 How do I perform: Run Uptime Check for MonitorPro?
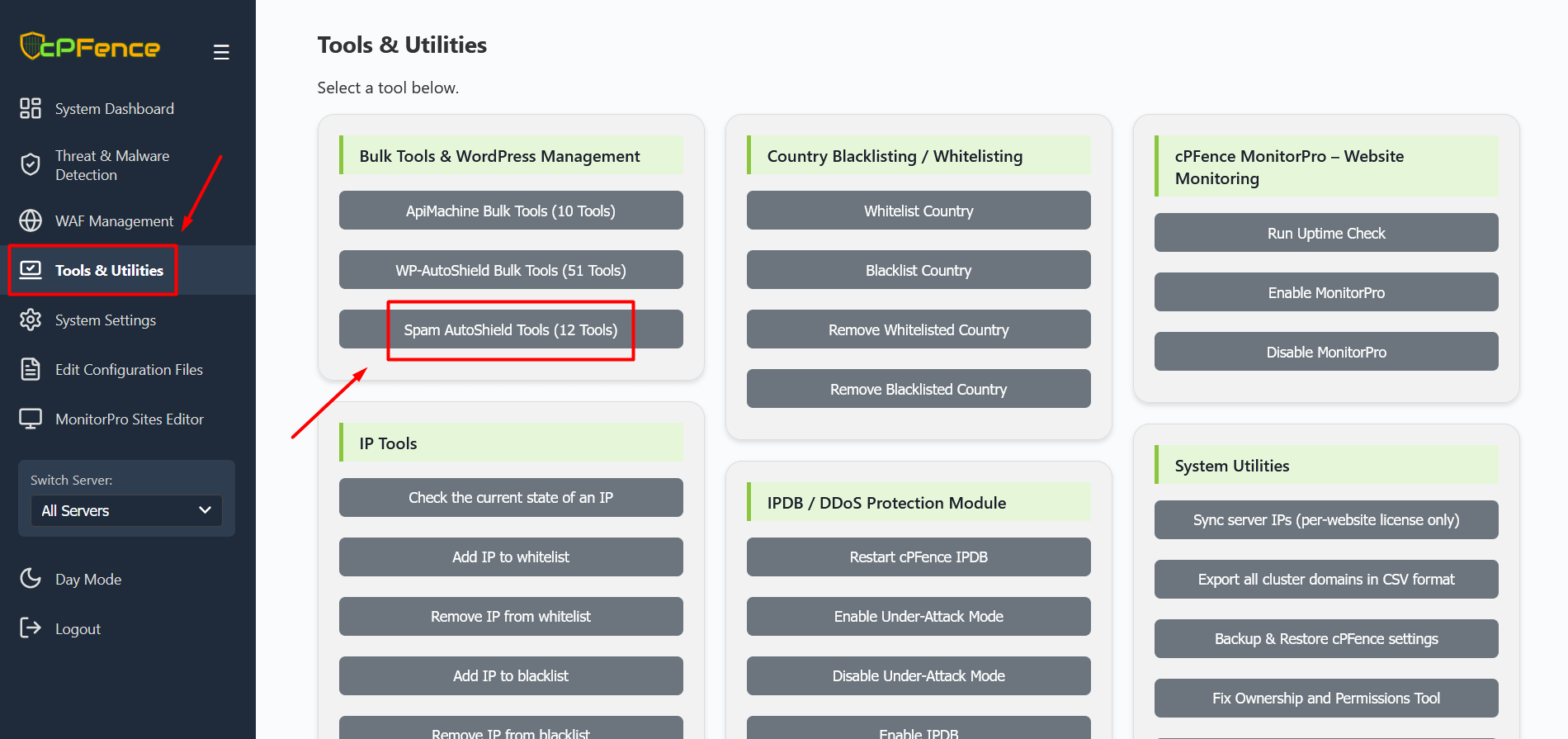point(1325,233)
